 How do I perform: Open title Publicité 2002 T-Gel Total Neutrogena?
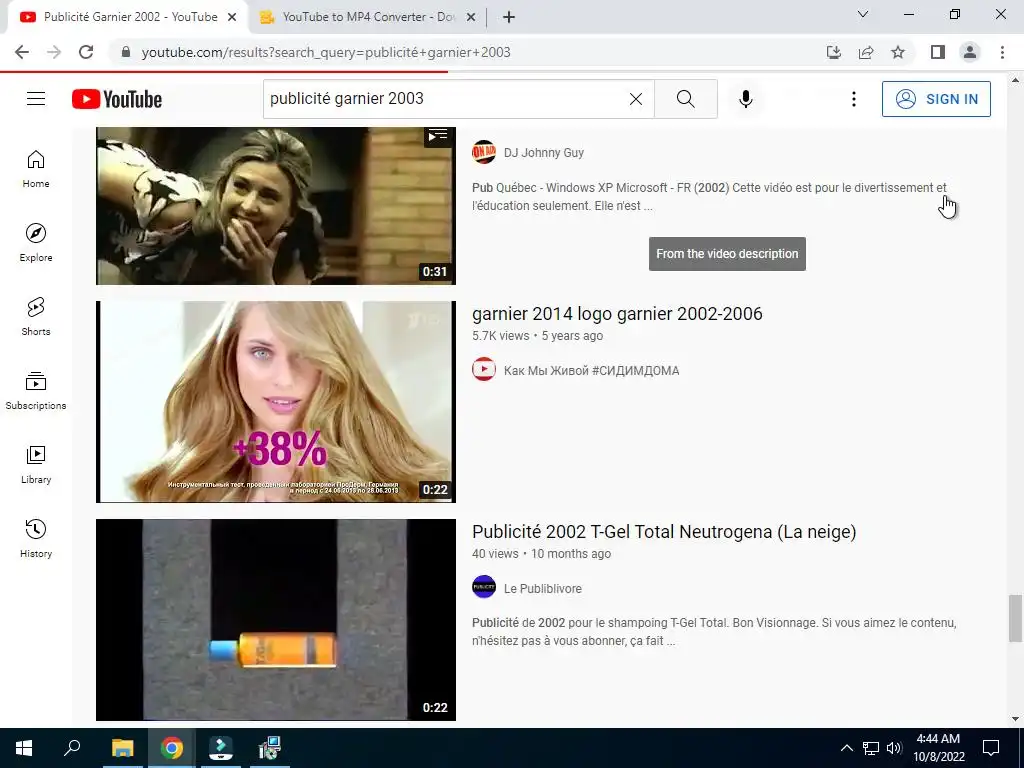tap(664, 532)
